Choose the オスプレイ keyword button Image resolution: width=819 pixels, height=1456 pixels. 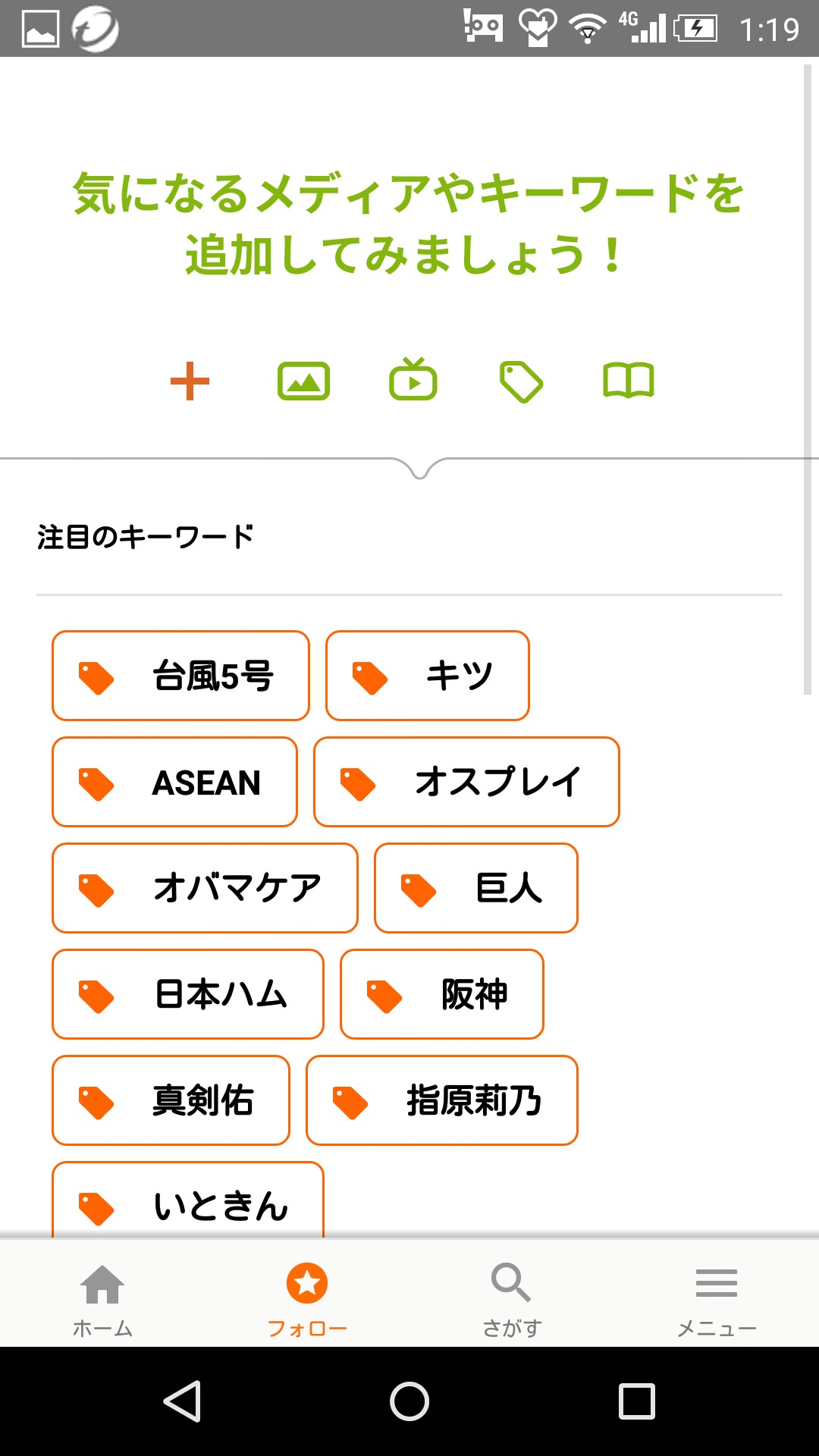(x=466, y=782)
